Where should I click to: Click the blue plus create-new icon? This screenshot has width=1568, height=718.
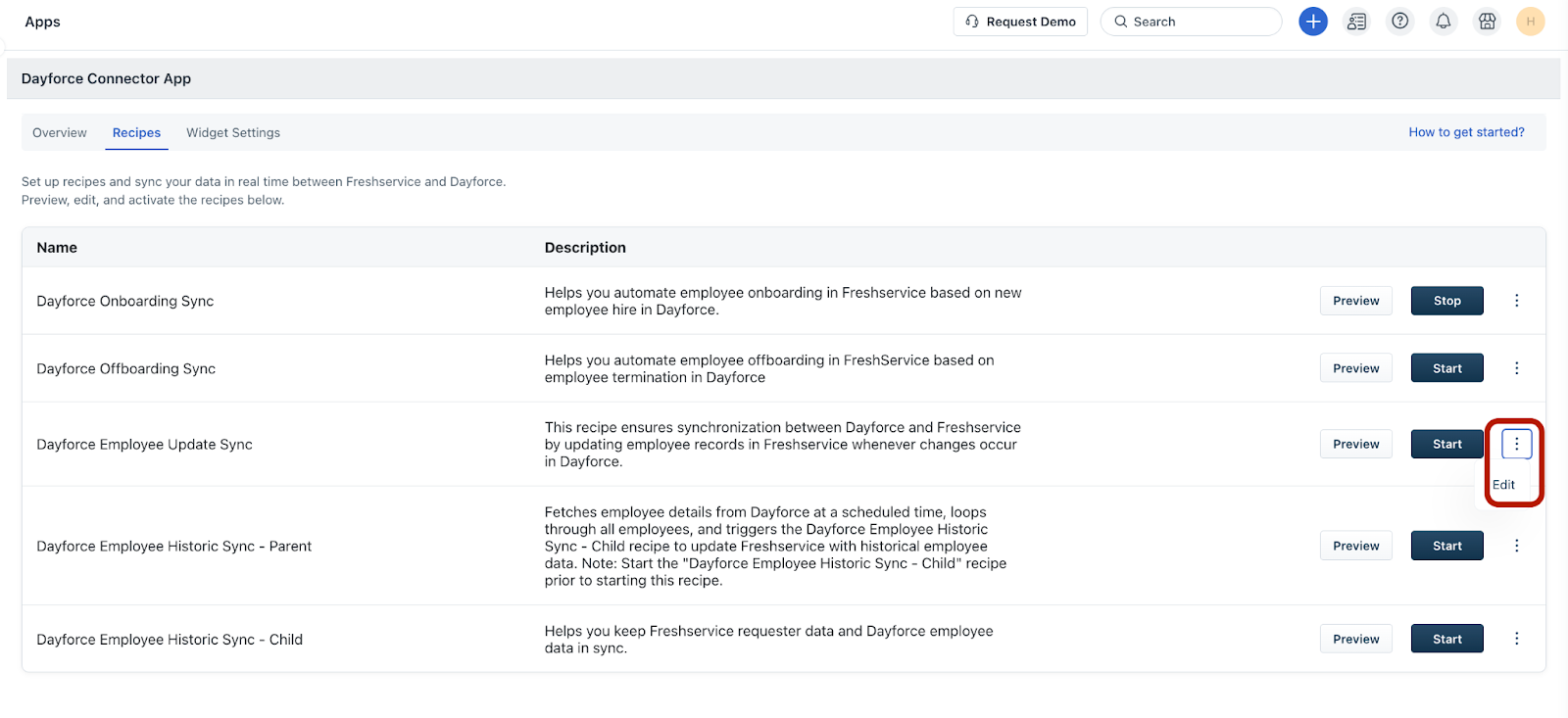[1313, 22]
